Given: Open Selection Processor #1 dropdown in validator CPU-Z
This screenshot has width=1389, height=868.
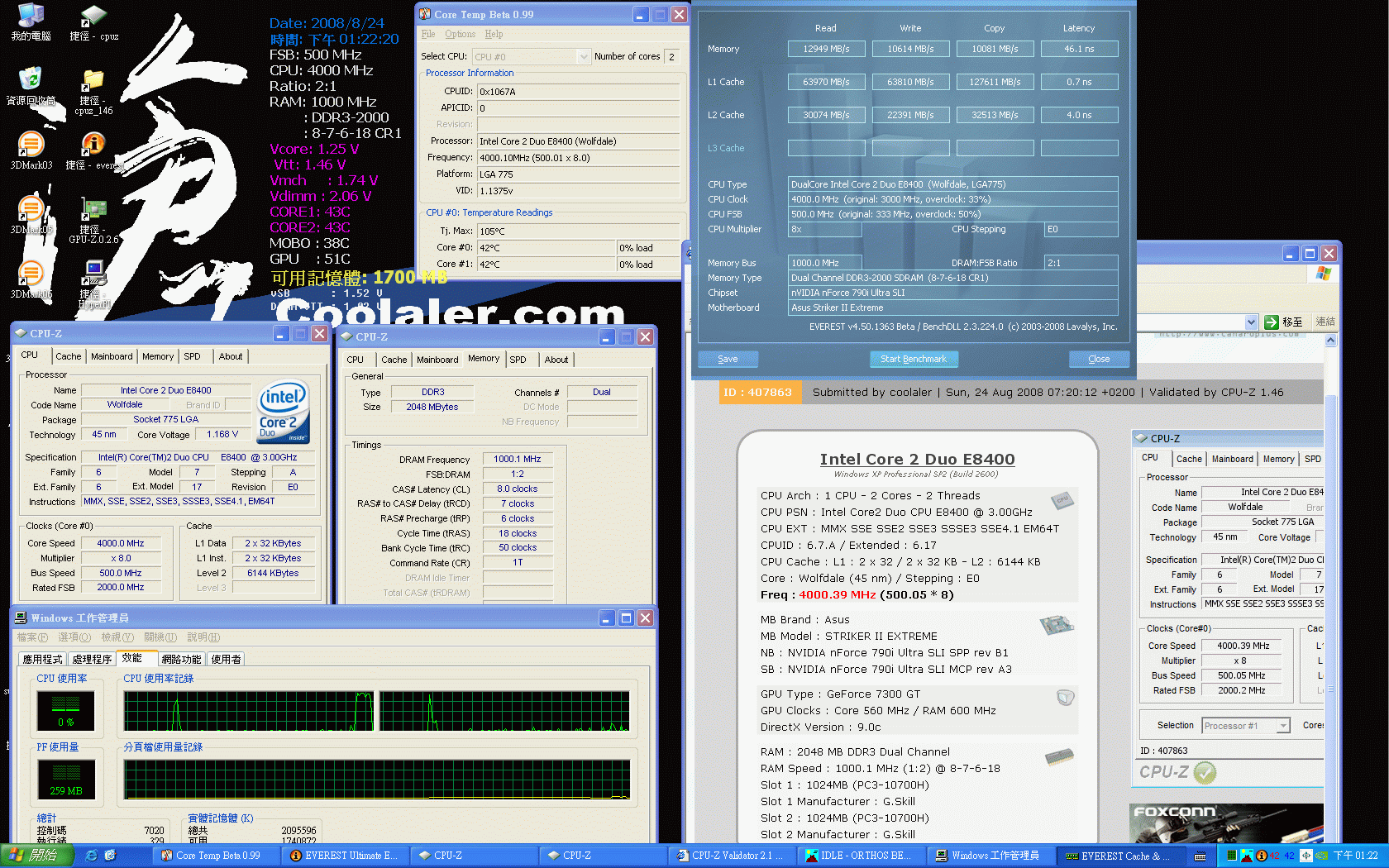Looking at the screenshot, I should tap(1246, 726).
